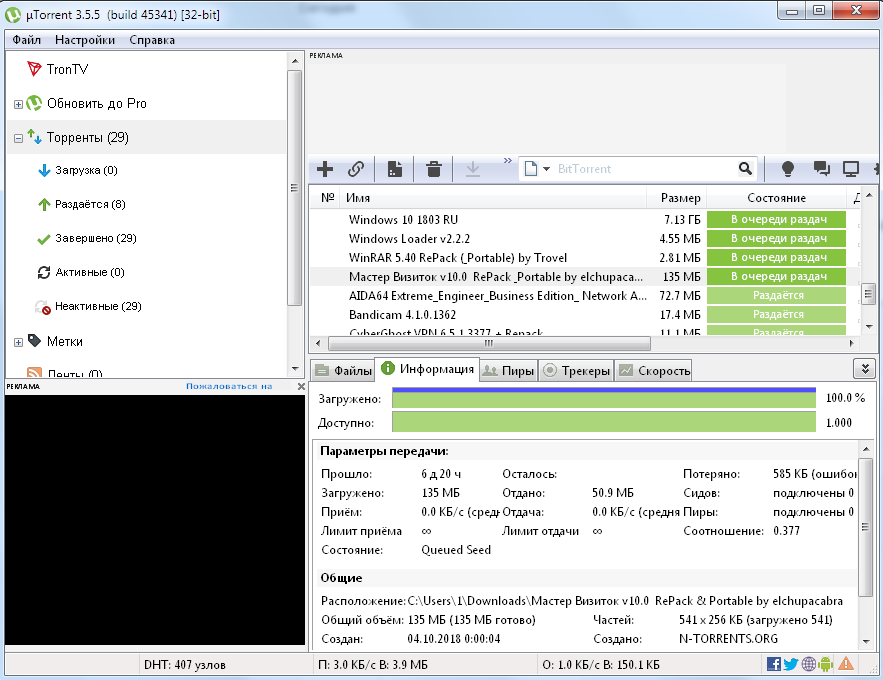
Task: Open the Файл menu
Action: point(26,40)
